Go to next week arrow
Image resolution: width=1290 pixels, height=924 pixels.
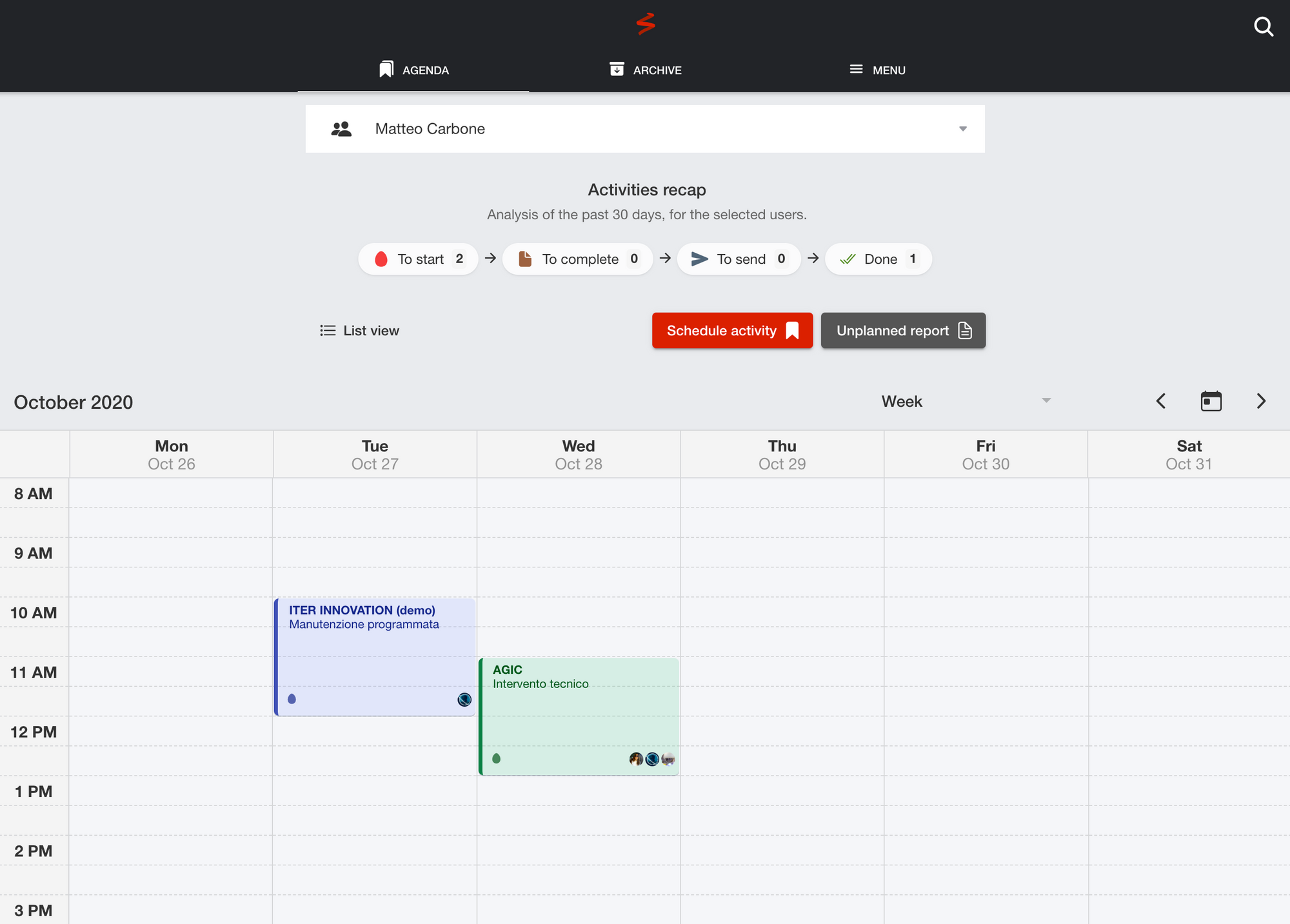(x=1261, y=401)
